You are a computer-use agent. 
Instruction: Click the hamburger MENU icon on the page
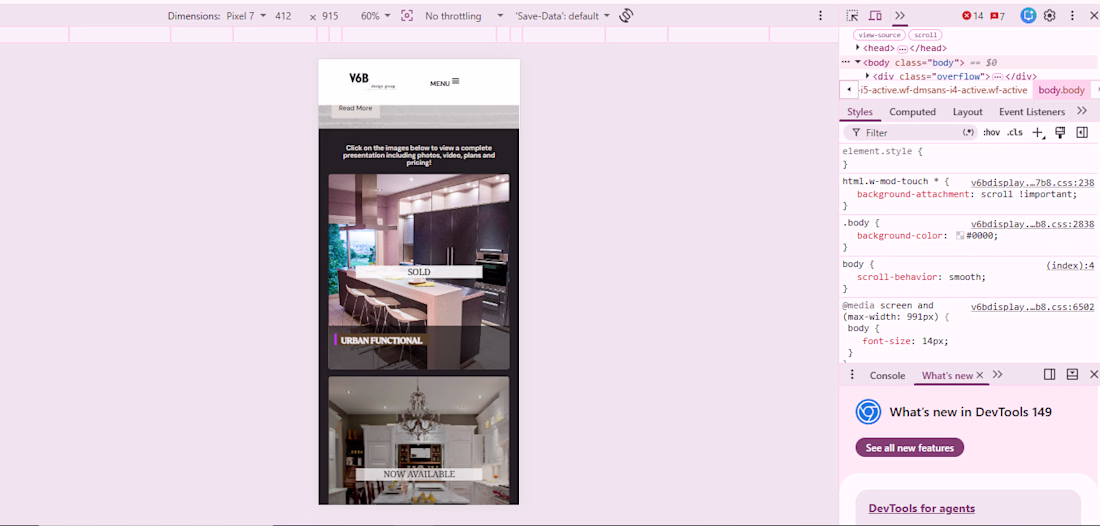(x=455, y=81)
